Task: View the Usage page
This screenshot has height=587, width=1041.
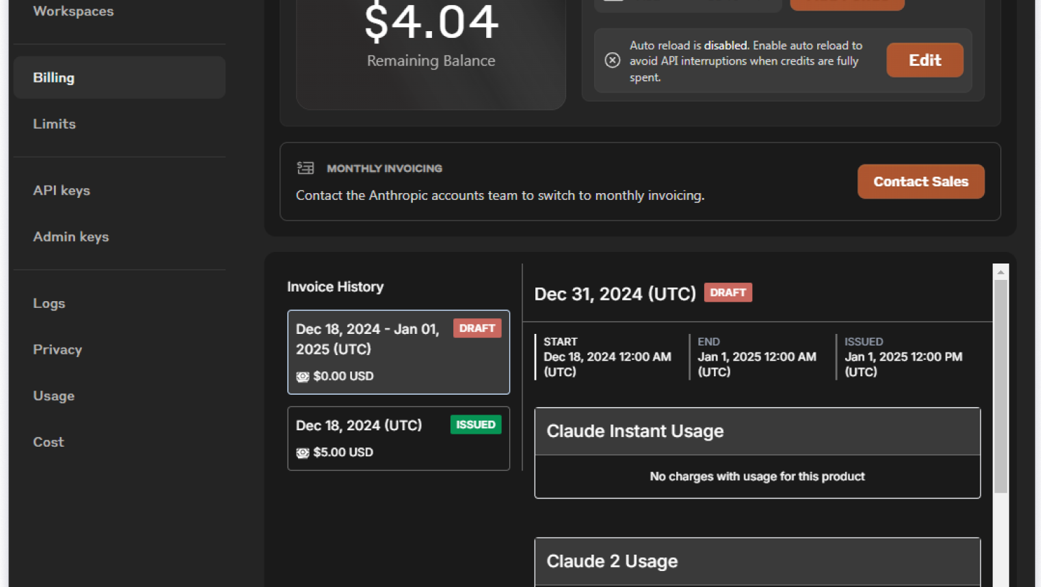Action: point(54,396)
